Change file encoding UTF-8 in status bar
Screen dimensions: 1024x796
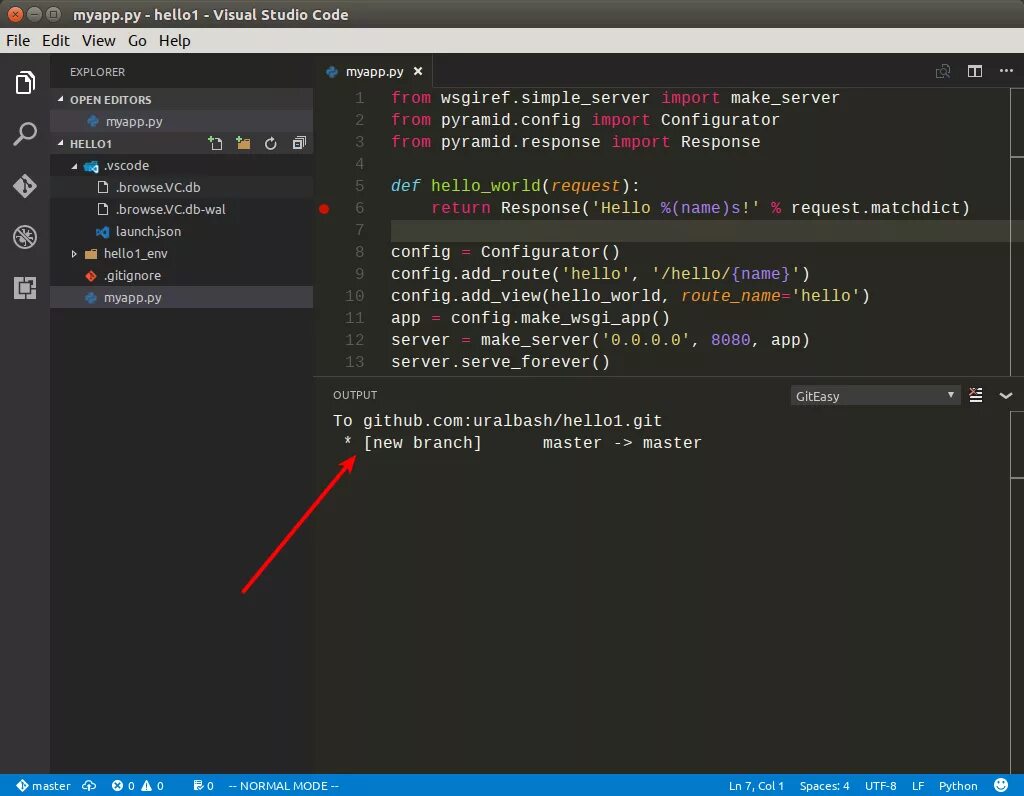point(880,786)
